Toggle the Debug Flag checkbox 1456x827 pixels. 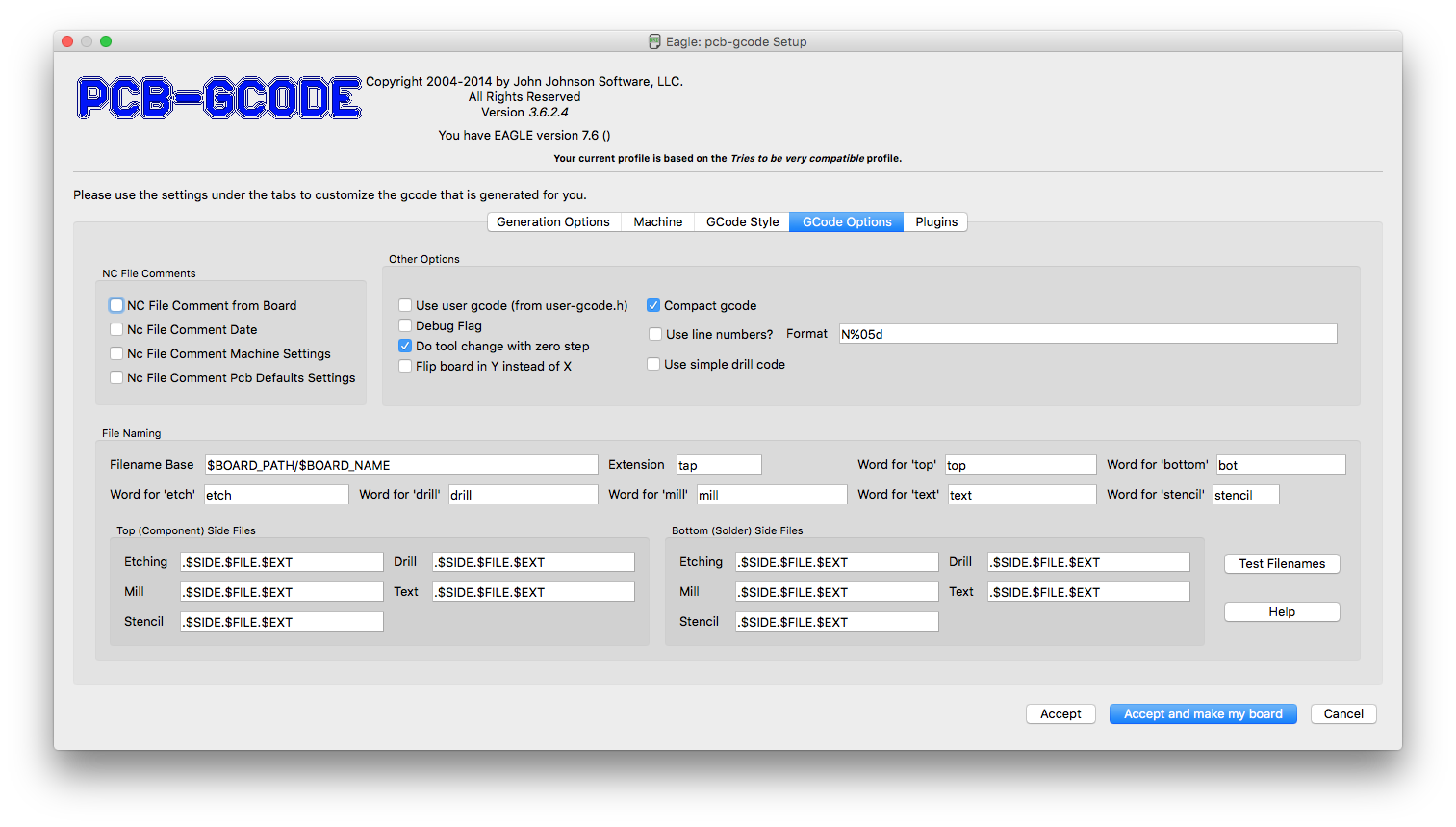405,325
